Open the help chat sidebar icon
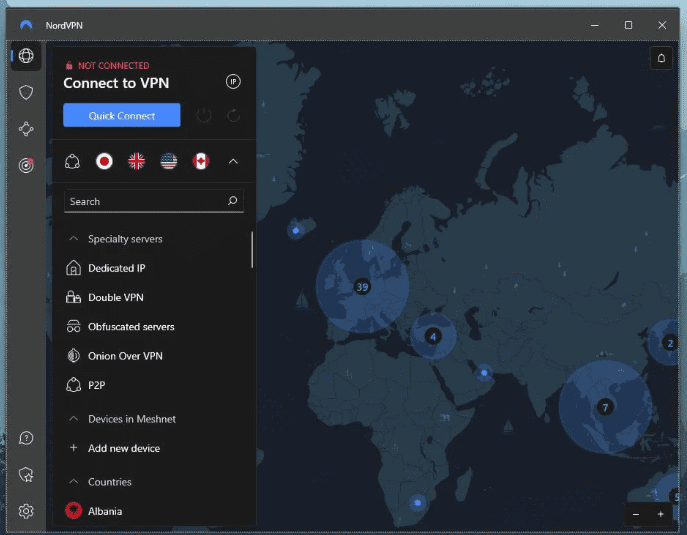687x535 pixels. click(26, 438)
